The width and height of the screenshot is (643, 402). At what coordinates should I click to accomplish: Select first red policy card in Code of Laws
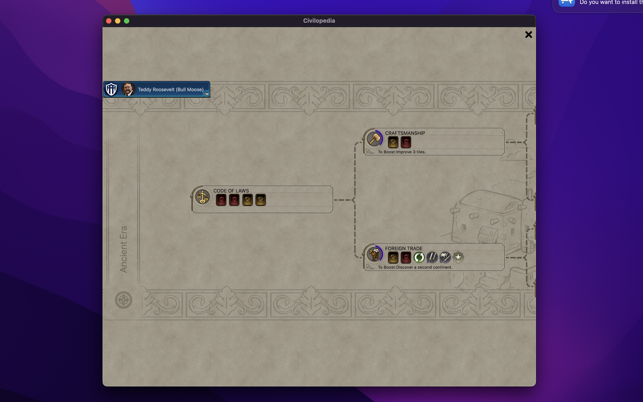221,200
